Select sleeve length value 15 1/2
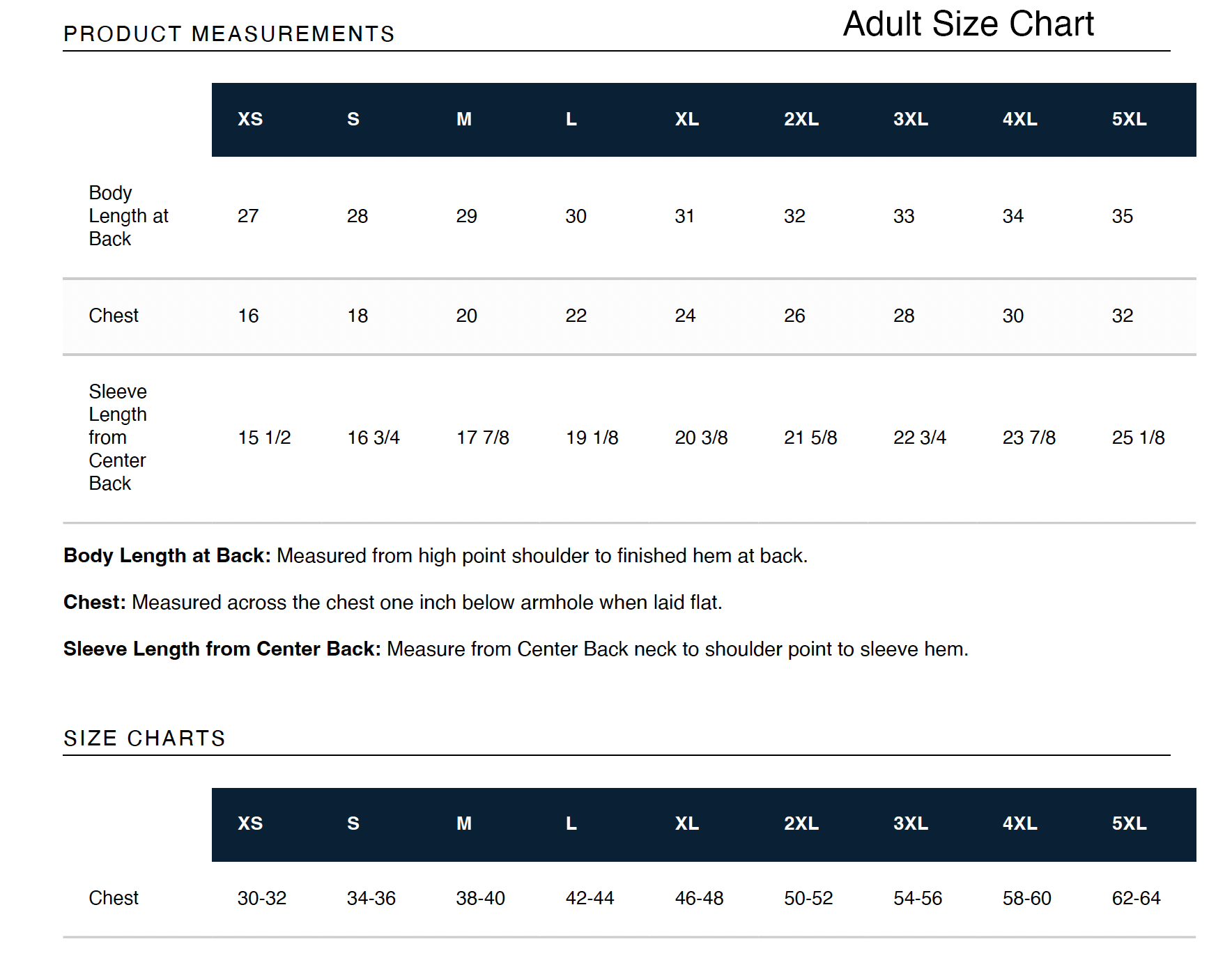Viewport: 1232px width, 967px height. pyautogui.click(x=264, y=438)
